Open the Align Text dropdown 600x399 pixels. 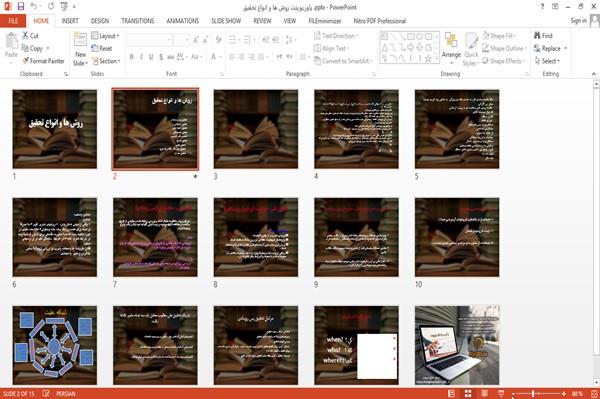[x=331, y=48]
